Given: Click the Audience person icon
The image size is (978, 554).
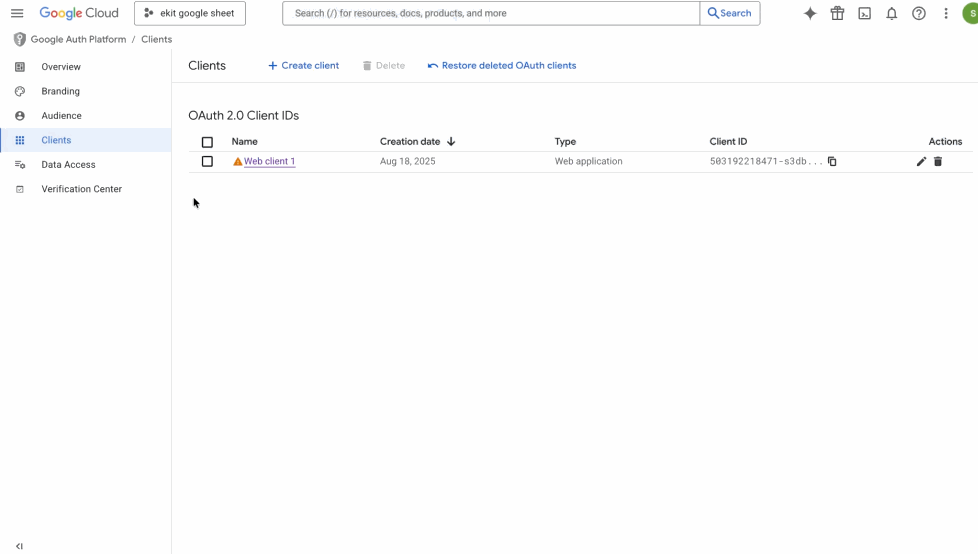Looking at the screenshot, I should pos(20,115).
